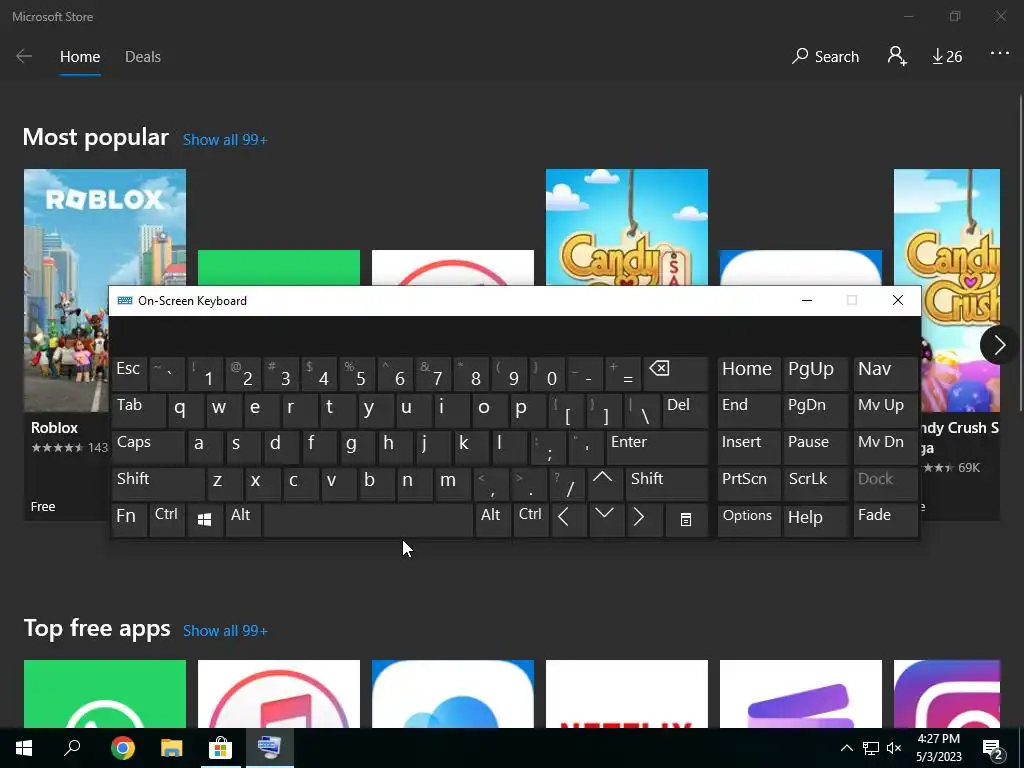Click the muted volume tray icon

pyautogui.click(x=894, y=748)
